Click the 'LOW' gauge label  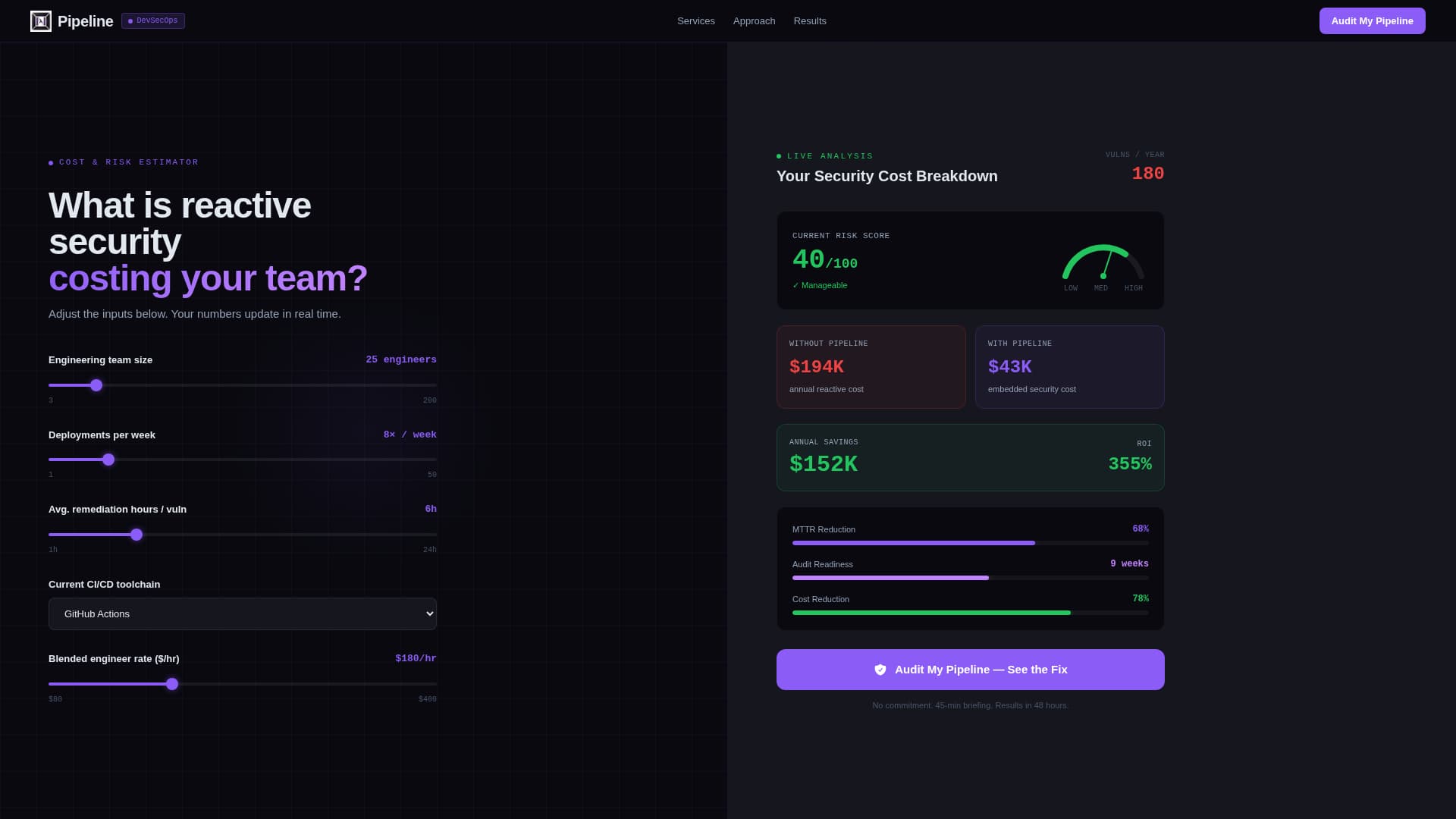[1071, 288]
